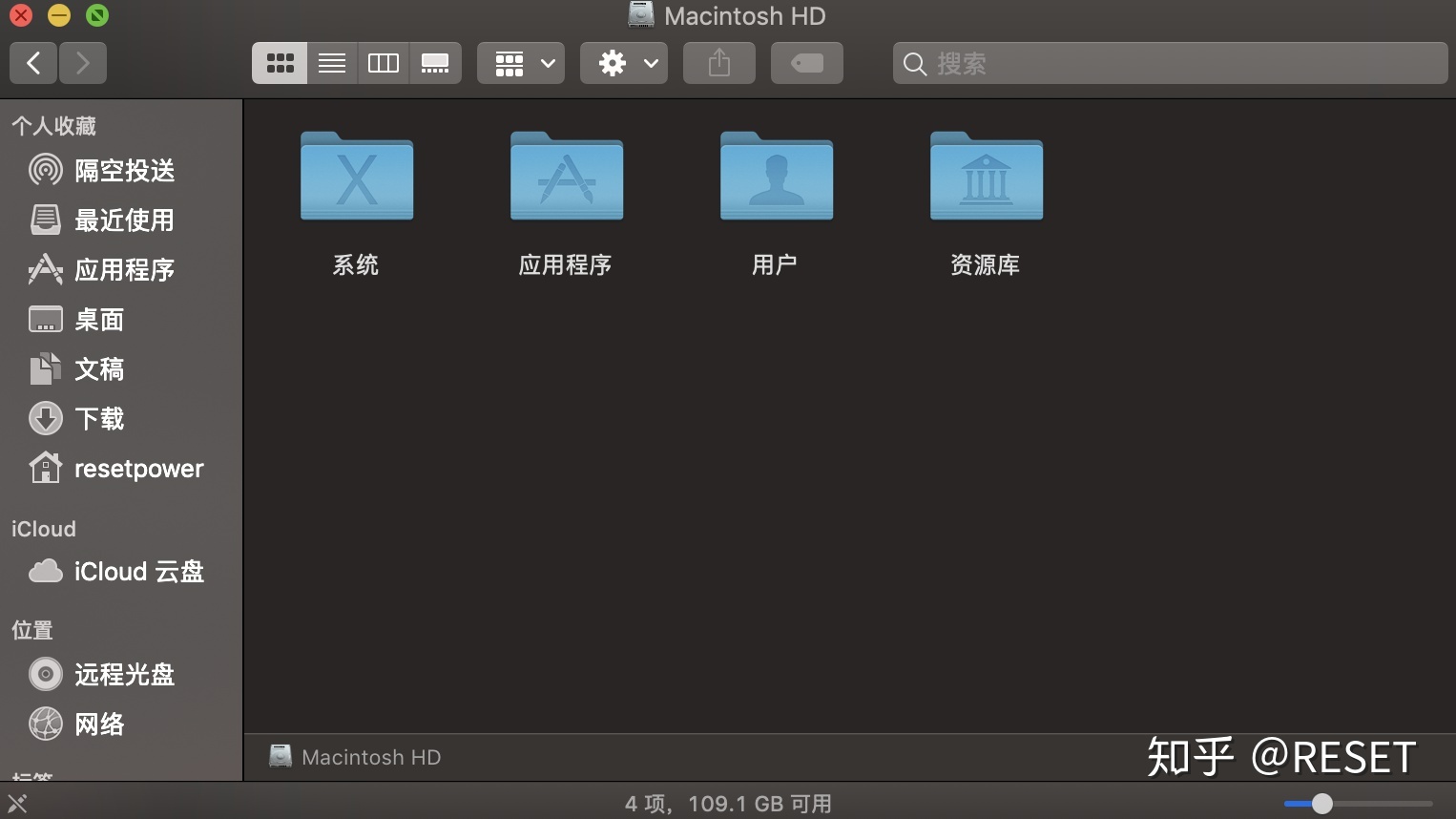This screenshot has width=1456, height=819.
Task: Go forward with the right chevron button
Action: coord(83,63)
